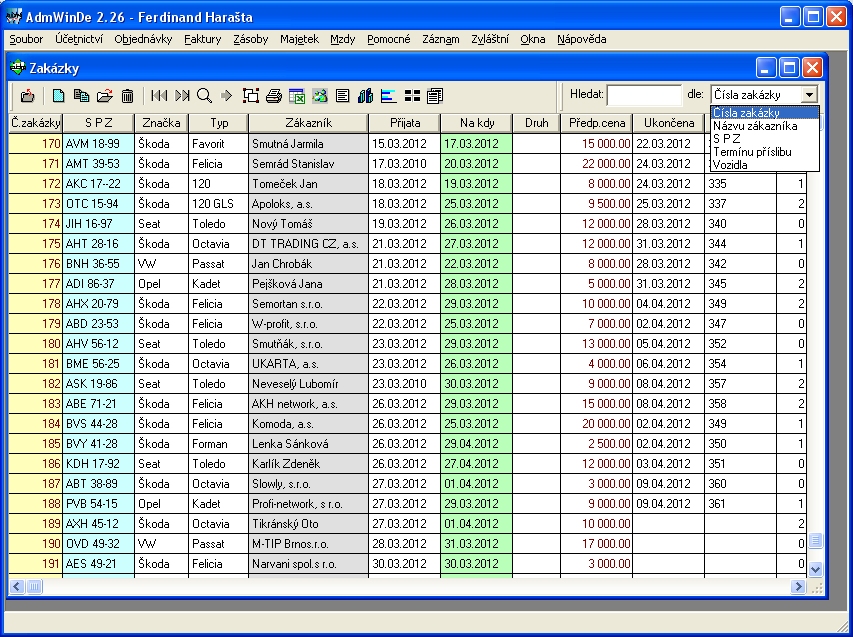
Task: Click the horizontal bar graph icon
Action: point(388,96)
